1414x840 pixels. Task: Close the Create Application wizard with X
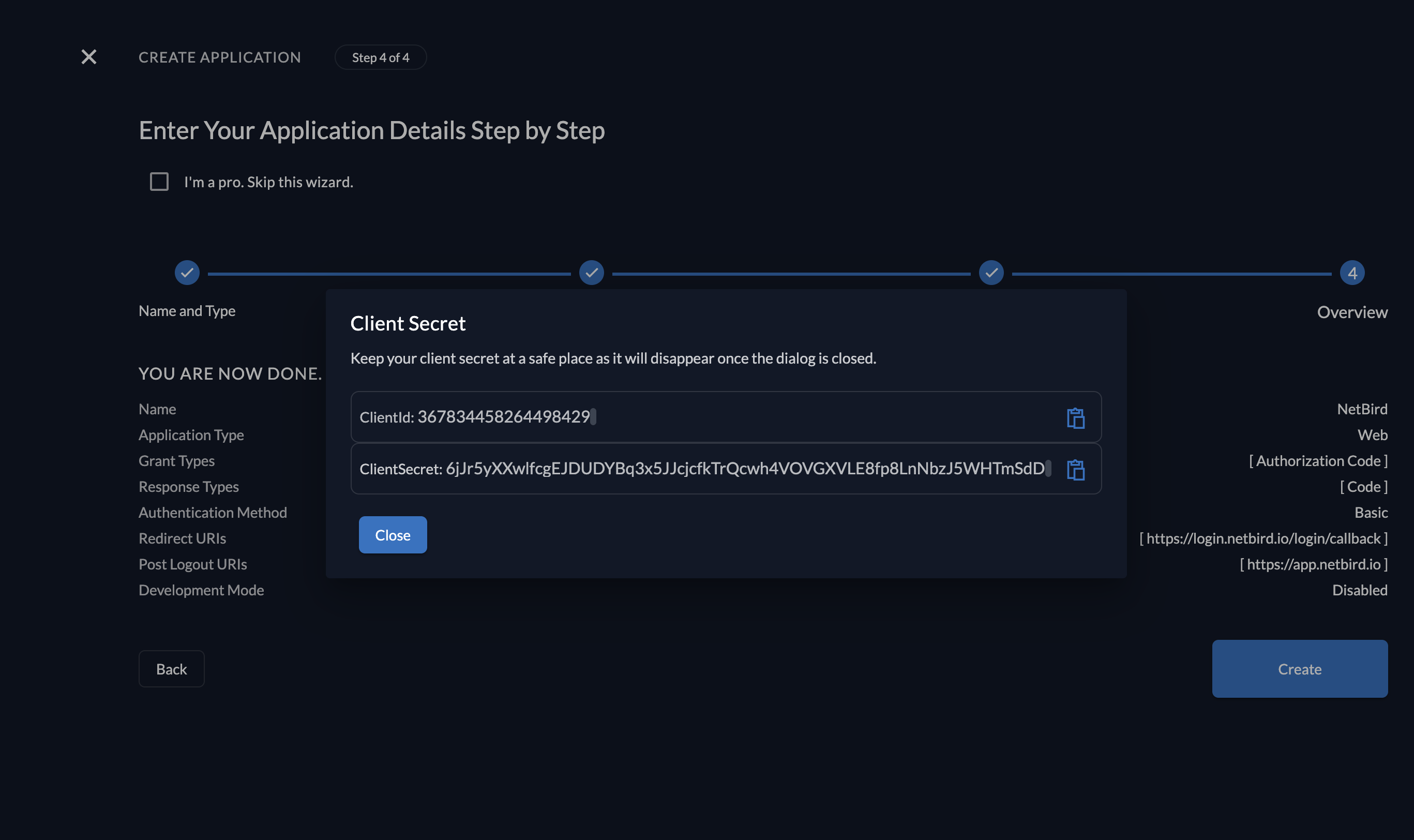pyautogui.click(x=89, y=56)
